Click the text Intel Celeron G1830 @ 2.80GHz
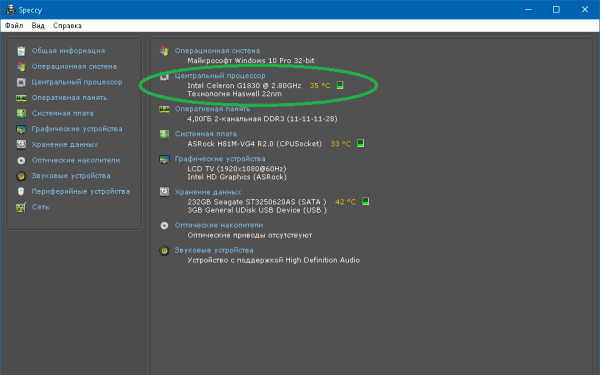This screenshot has height=375, width=600. tap(244, 86)
